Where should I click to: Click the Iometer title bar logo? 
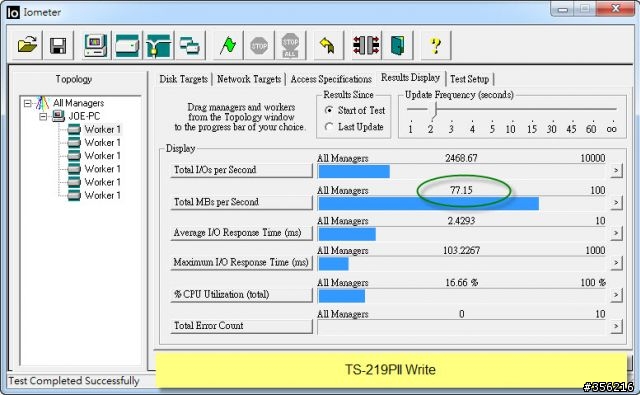pyautogui.click(x=13, y=13)
